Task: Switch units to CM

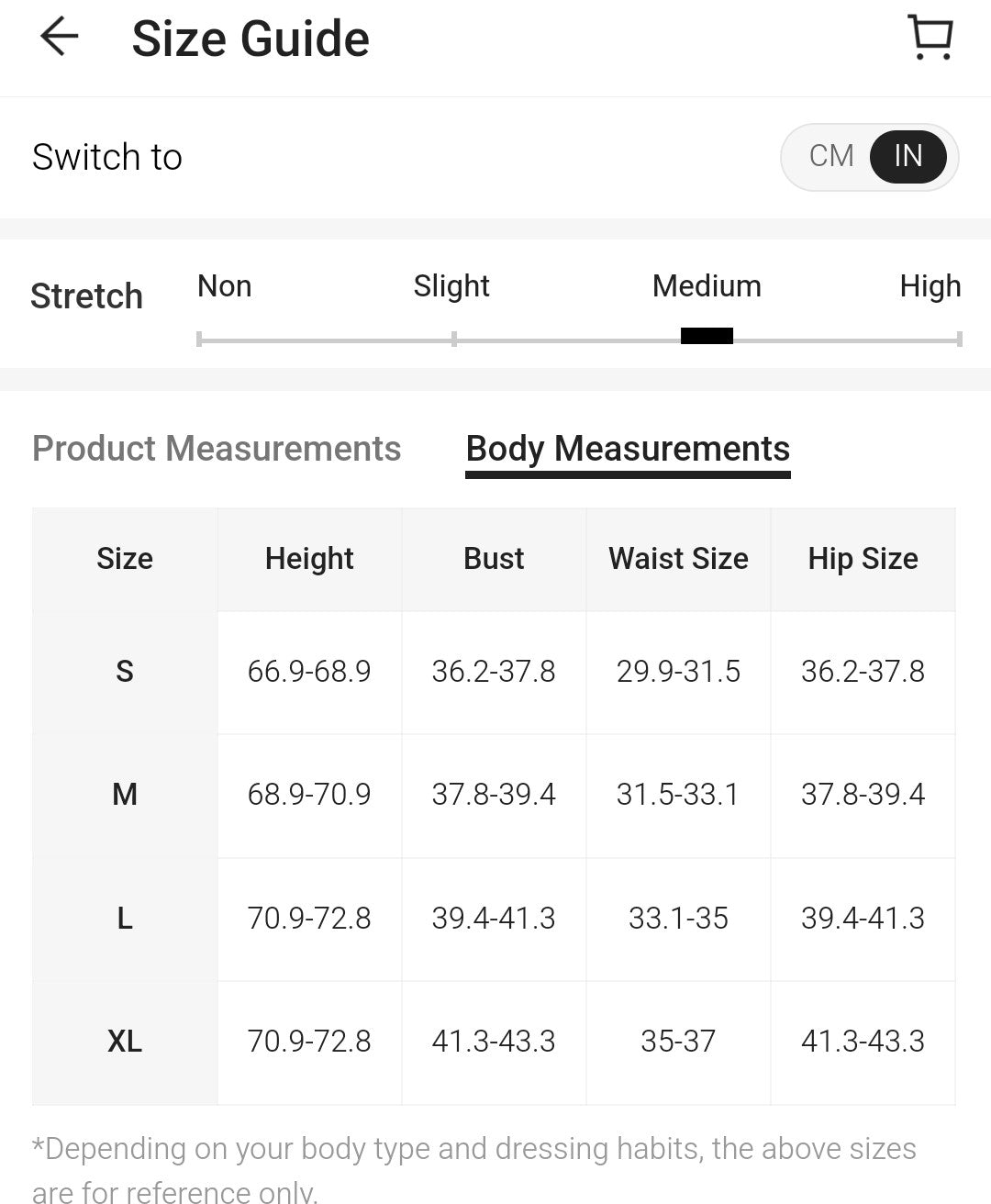Action: click(x=831, y=156)
